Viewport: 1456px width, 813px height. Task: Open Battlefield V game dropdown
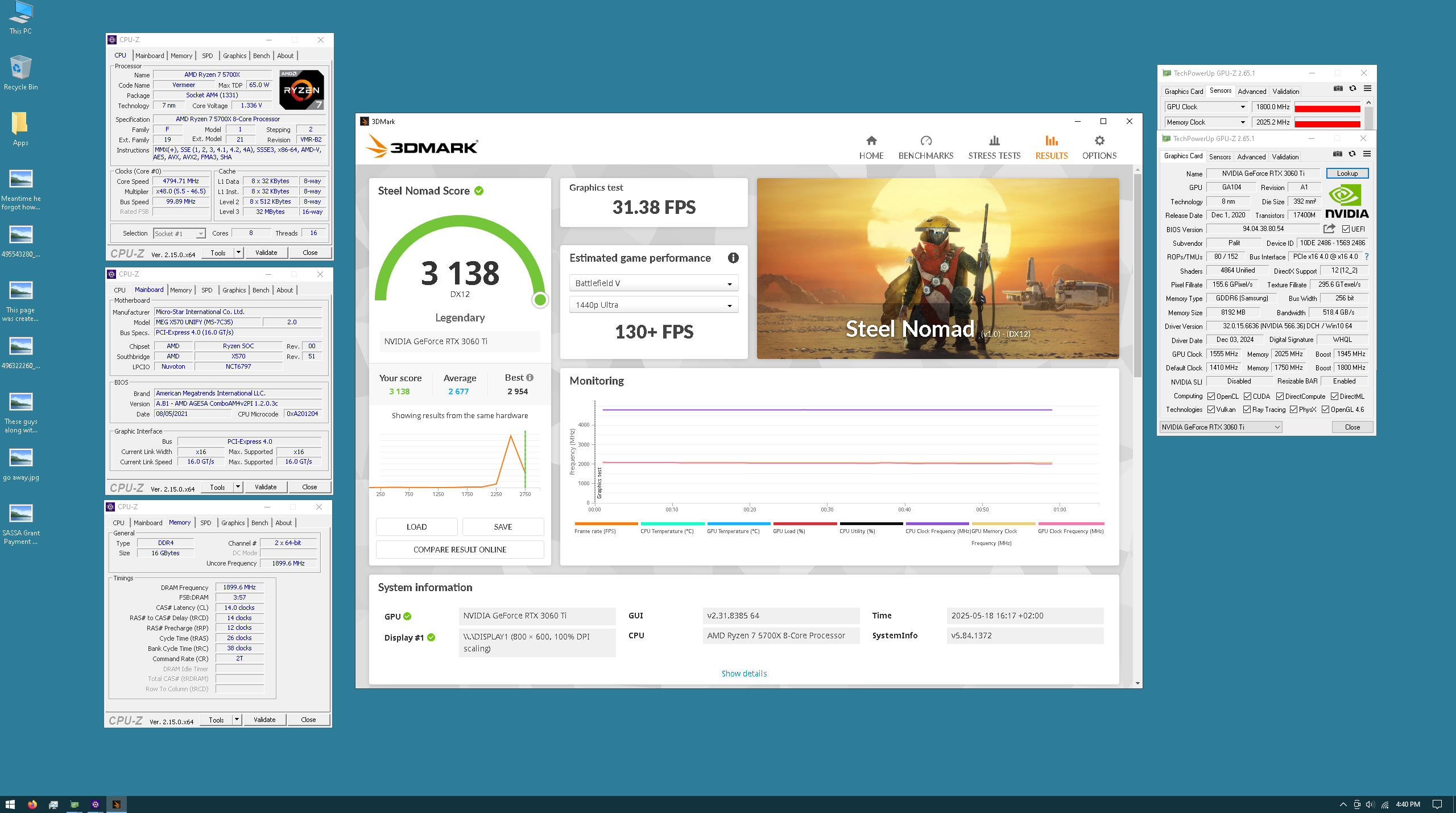(x=653, y=283)
